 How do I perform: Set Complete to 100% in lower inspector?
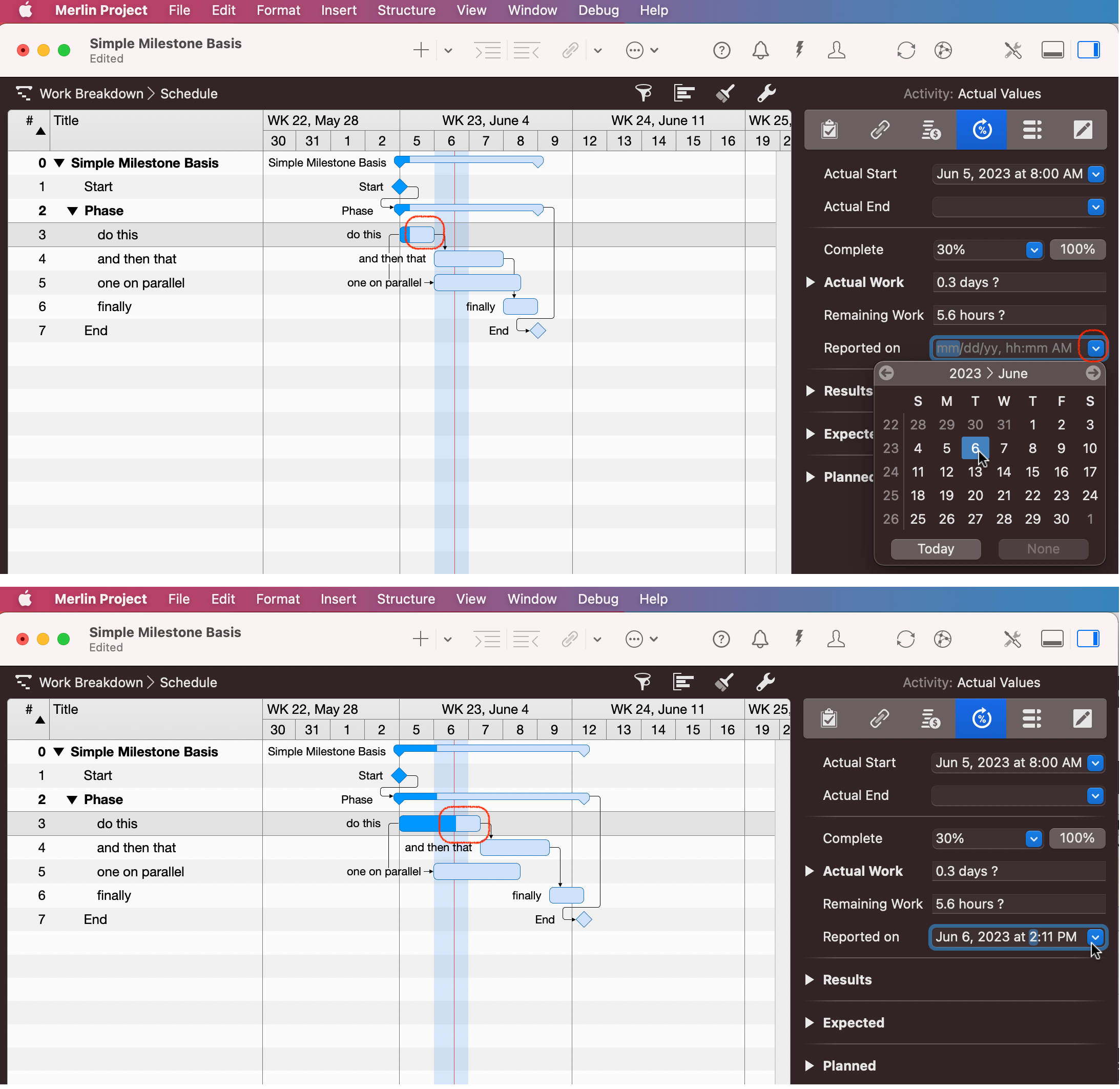[1077, 838]
